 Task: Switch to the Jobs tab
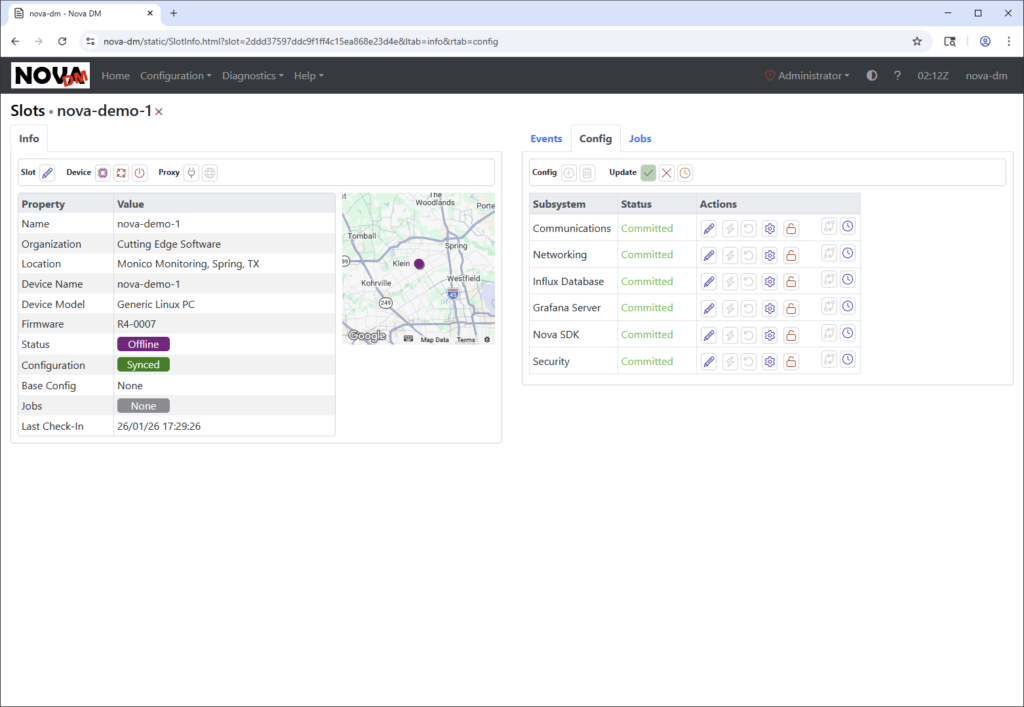click(640, 139)
